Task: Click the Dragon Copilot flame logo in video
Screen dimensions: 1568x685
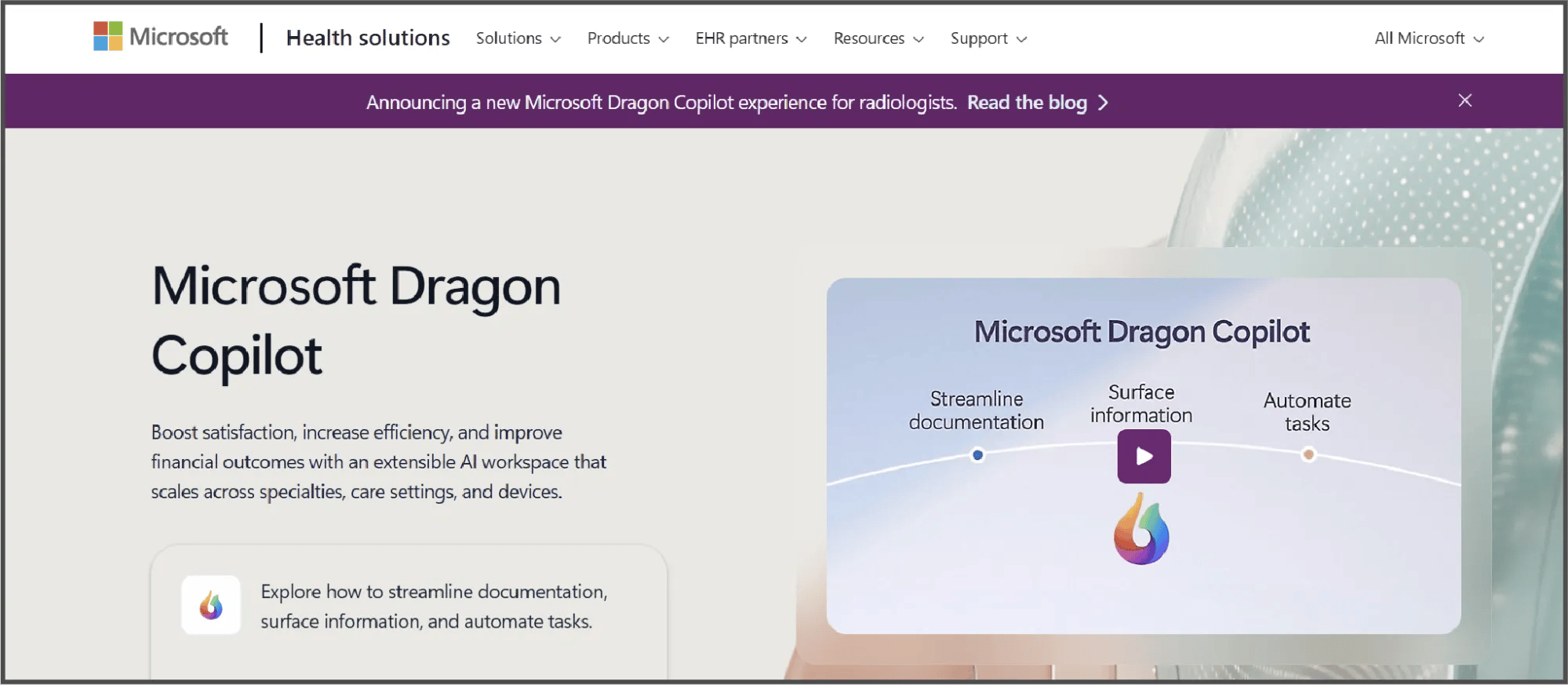Action: coord(1141,529)
